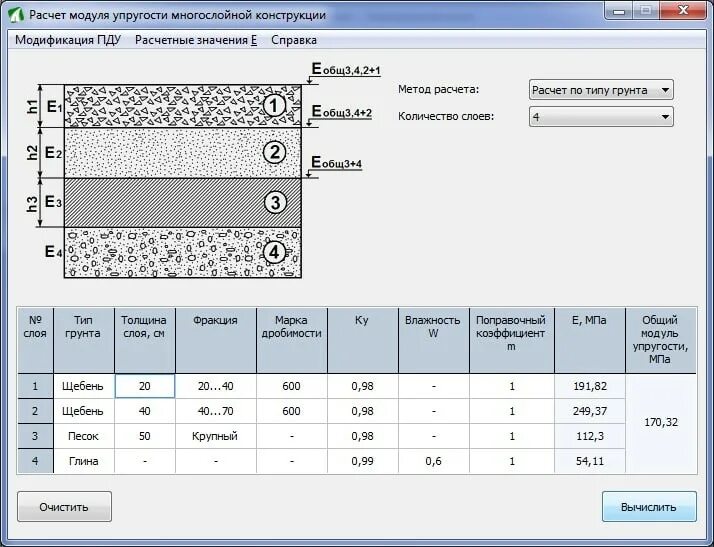Click circled layer 3 in diagram
The image size is (714, 547).
point(275,203)
